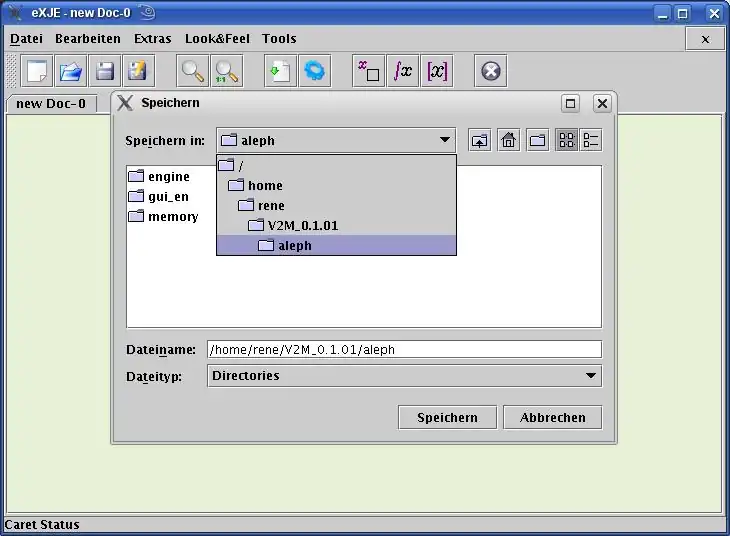Click the bracketed [x] math icon

(437, 71)
